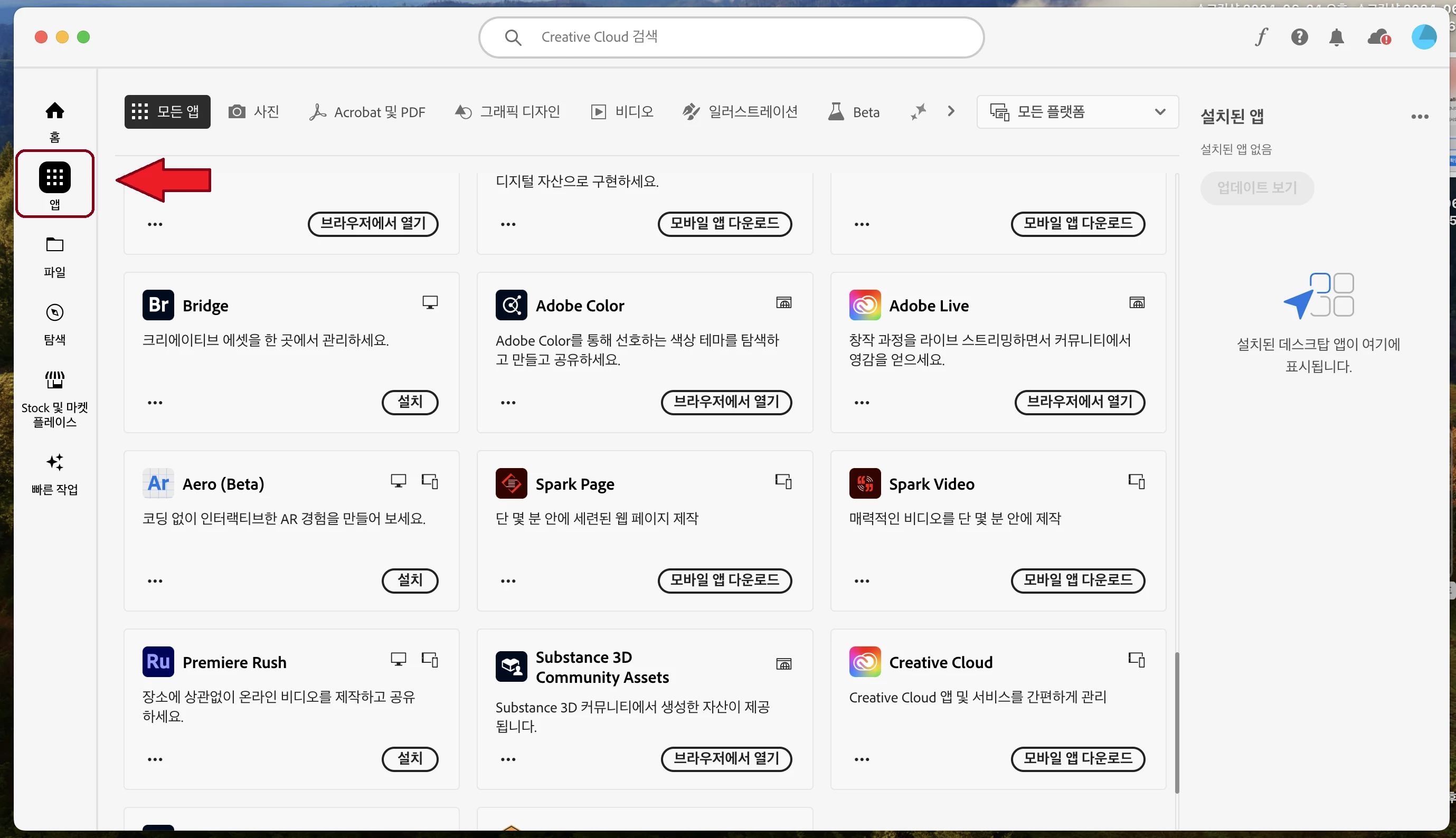This screenshot has height=838, width=1456.
Task: Expand more category tabs with chevron arrow
Action: [950, 111]
